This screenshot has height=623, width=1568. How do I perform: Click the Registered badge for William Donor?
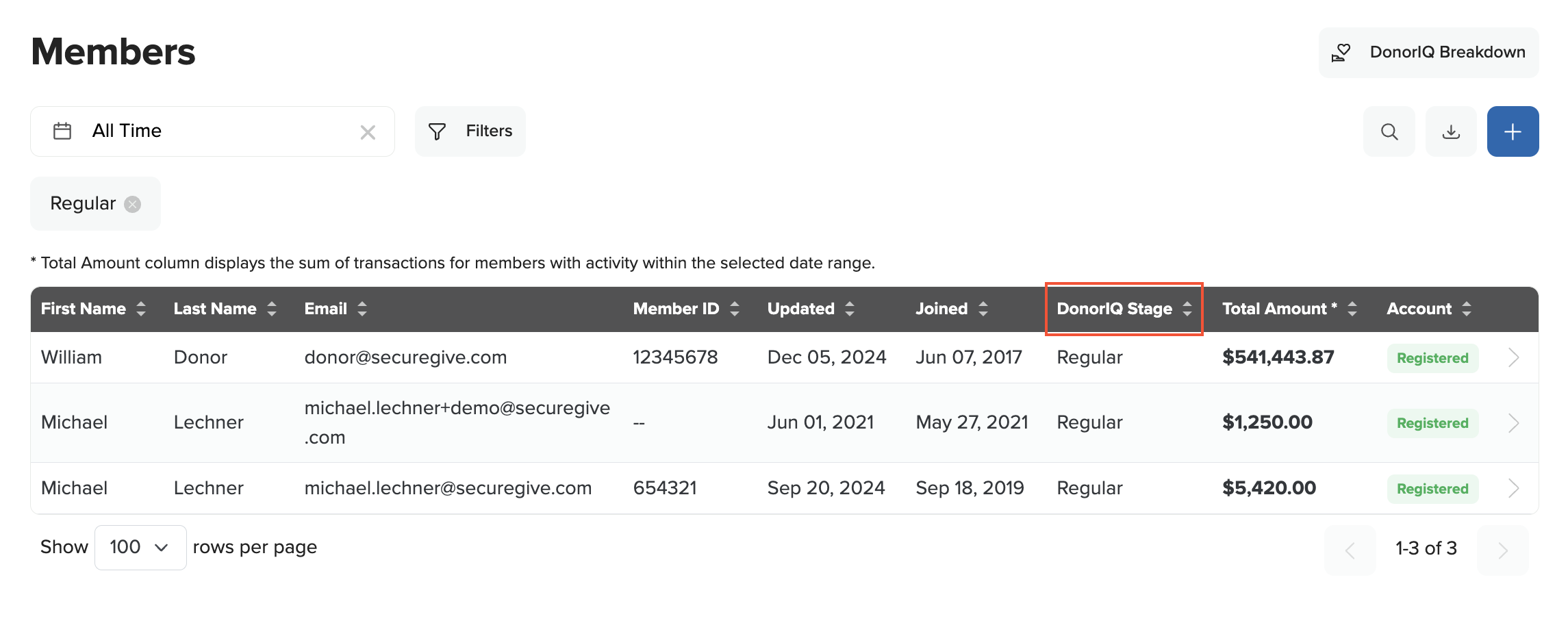(1432, 357)
